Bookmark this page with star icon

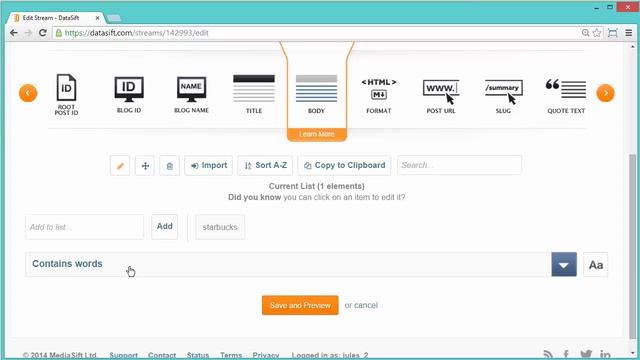click(597, 33)
